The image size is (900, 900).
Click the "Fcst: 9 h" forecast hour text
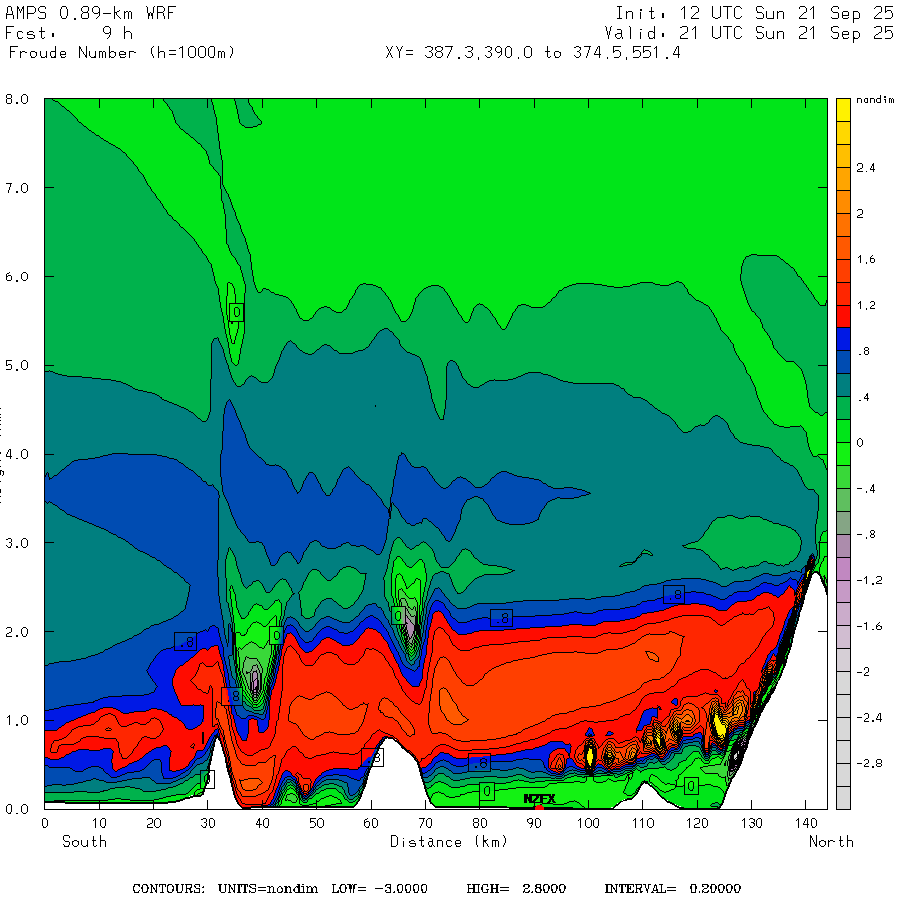coord(69,33)
